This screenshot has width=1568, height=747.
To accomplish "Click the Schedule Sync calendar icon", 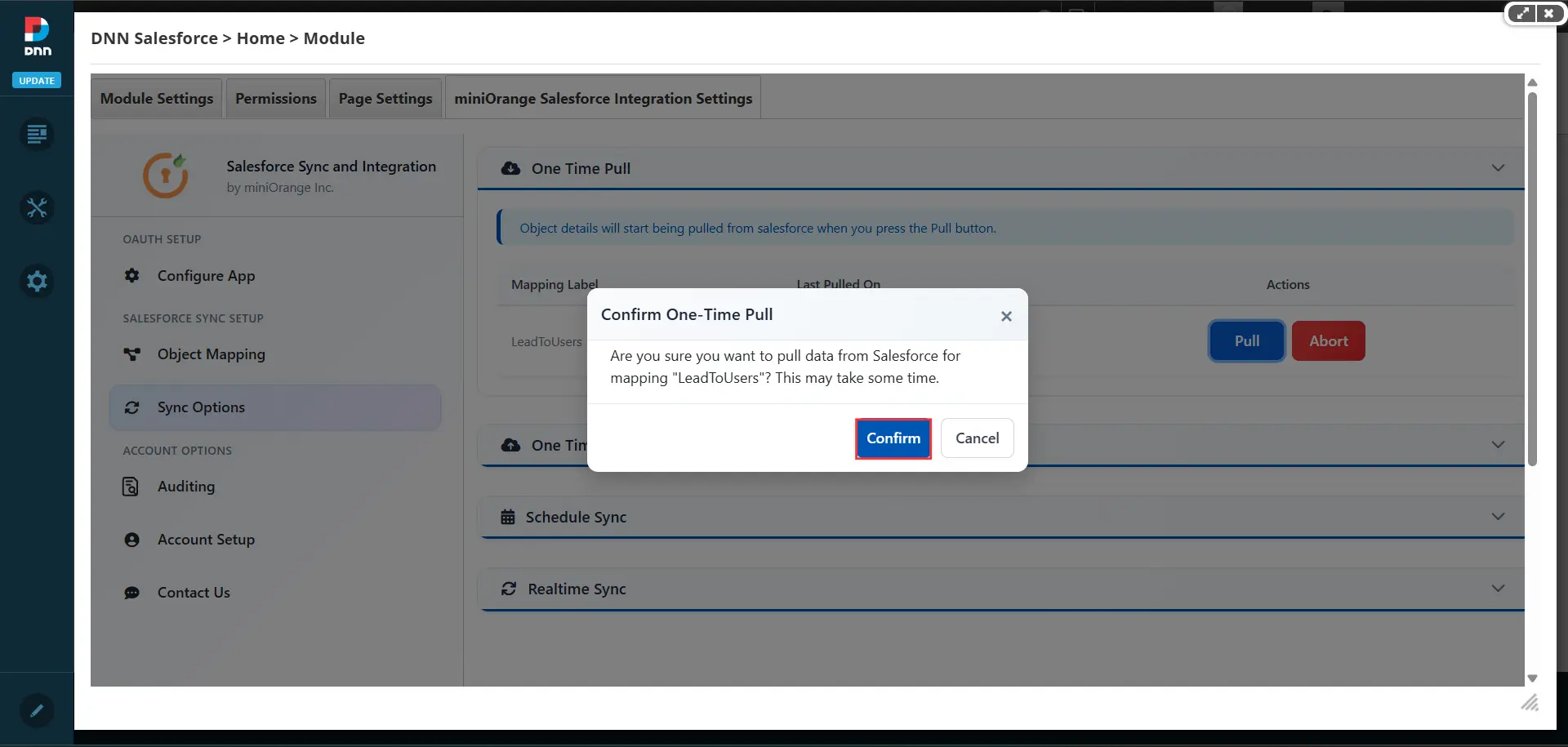I will (508, 517).
